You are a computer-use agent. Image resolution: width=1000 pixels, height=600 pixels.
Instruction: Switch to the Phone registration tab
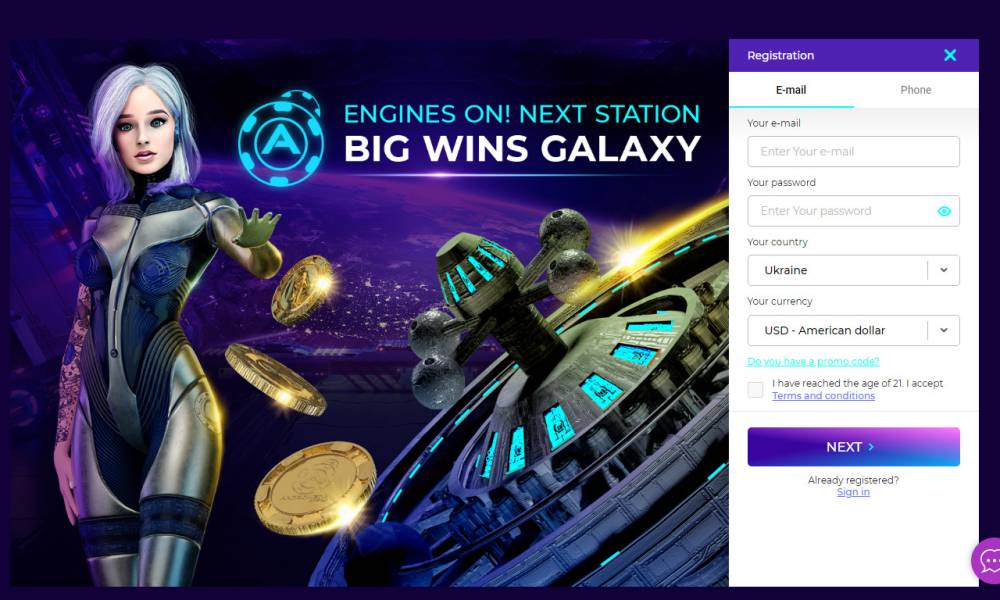[916, 90]
